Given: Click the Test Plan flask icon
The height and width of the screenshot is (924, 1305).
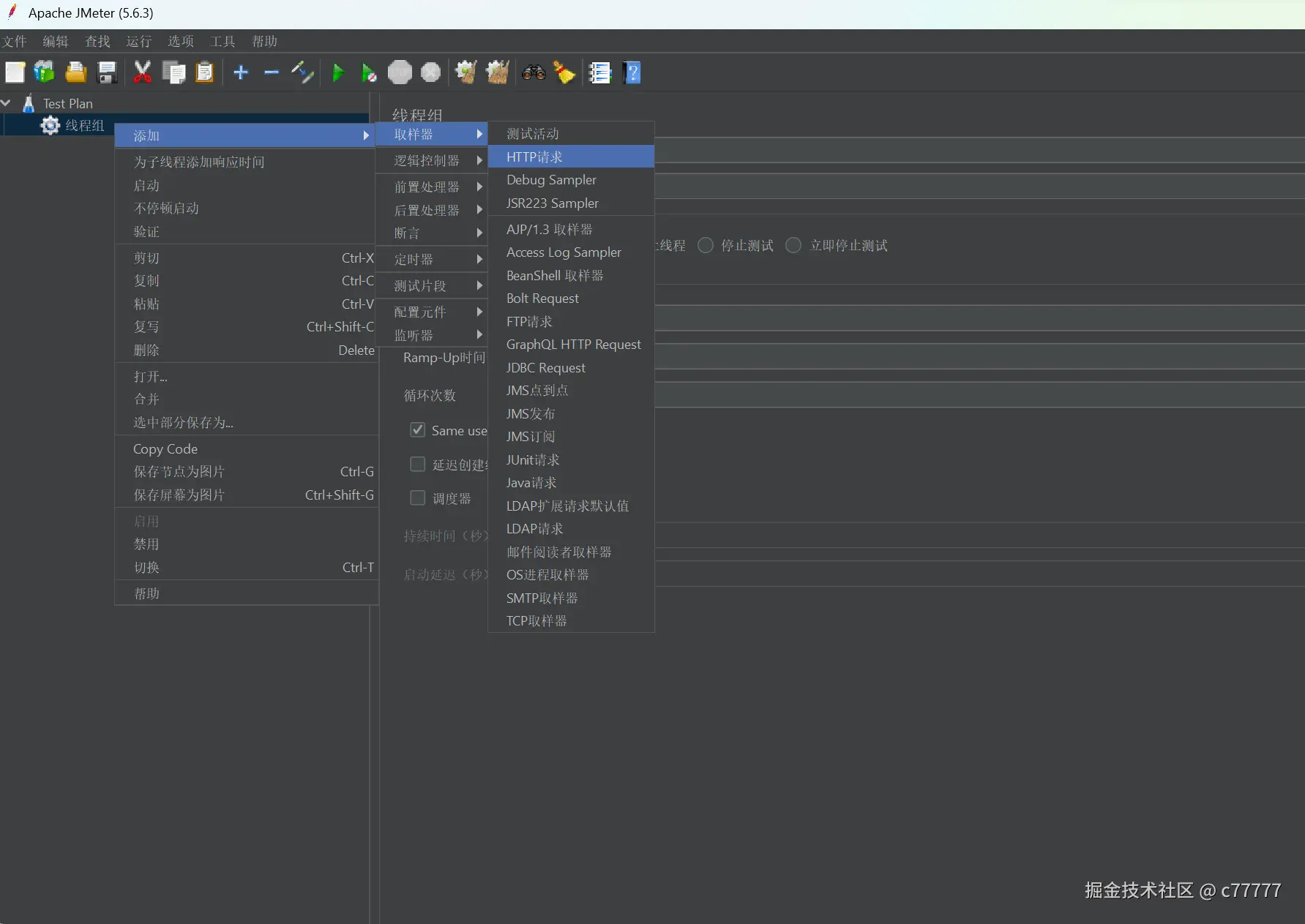Looking at the screenshot, I should click(x=29, y=104).
